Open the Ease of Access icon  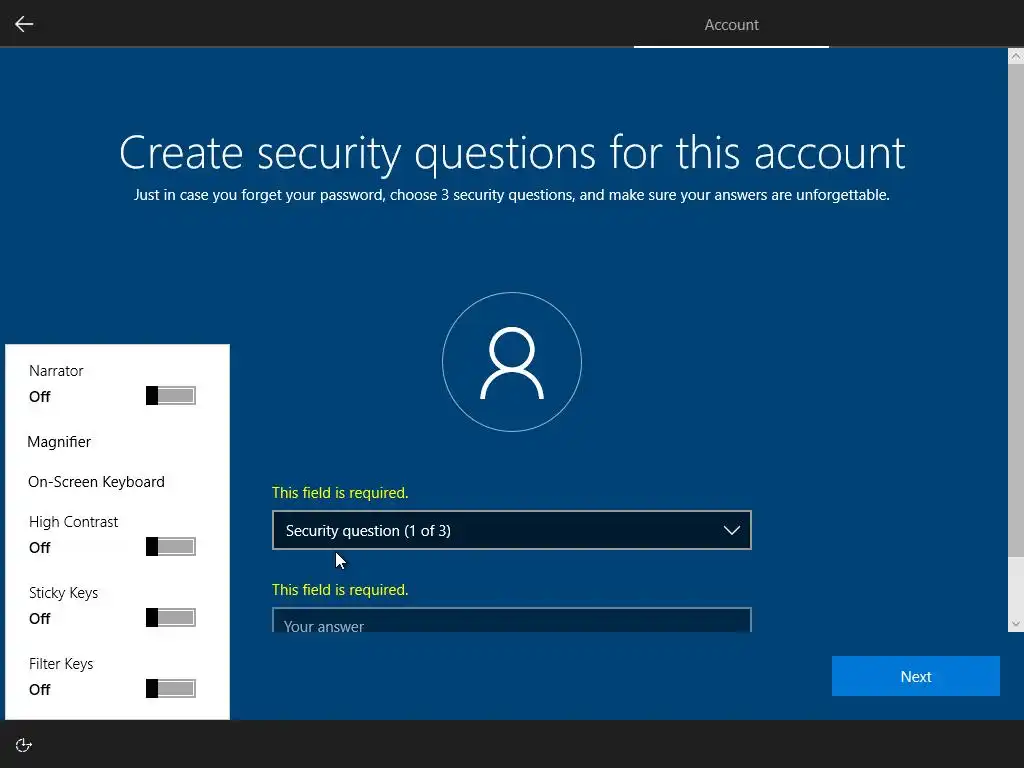point(24,745)
